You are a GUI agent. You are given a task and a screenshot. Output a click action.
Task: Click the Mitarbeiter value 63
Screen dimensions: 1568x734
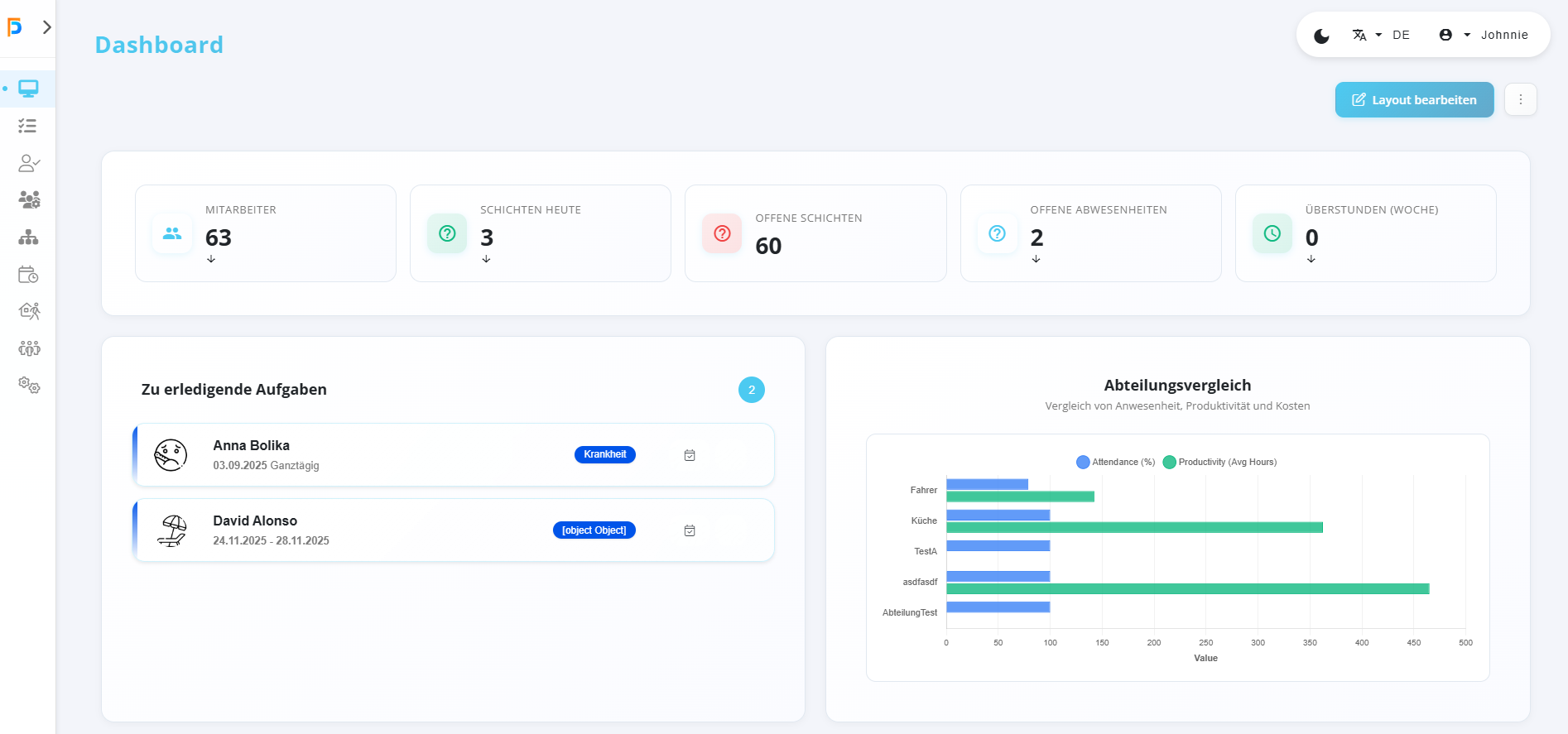(219, 237)
